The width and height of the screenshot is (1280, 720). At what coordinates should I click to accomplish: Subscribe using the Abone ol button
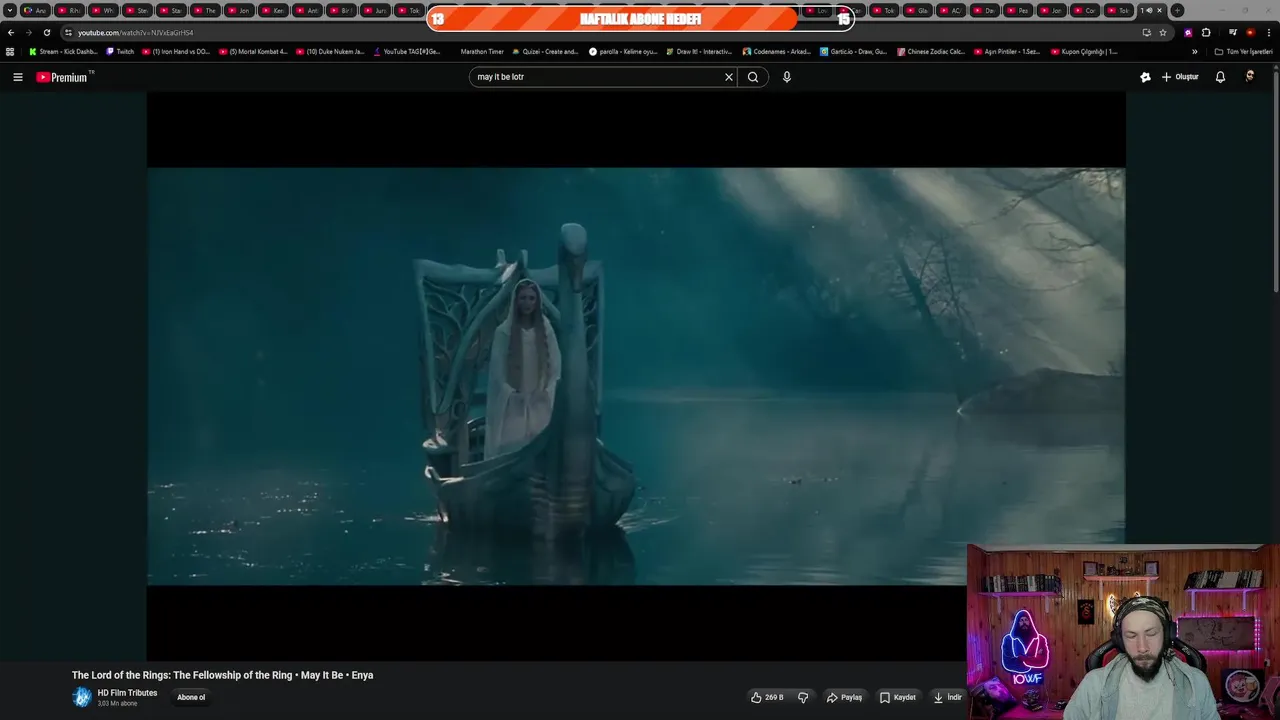191,697
